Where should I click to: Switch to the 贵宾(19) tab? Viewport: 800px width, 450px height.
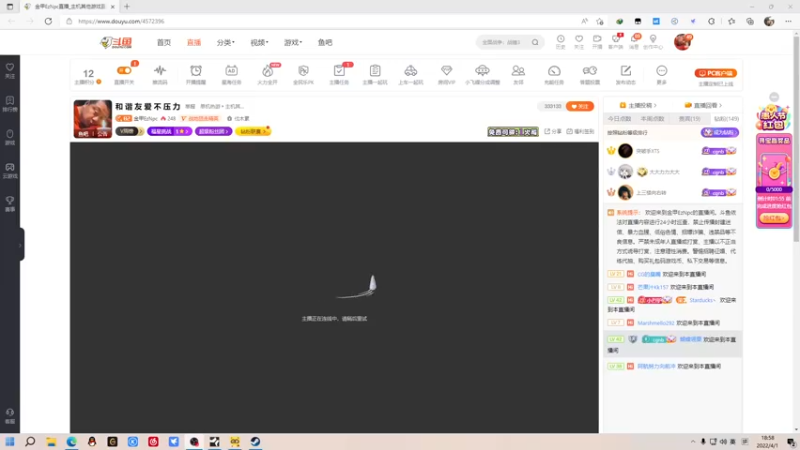[x=689, y=118]
